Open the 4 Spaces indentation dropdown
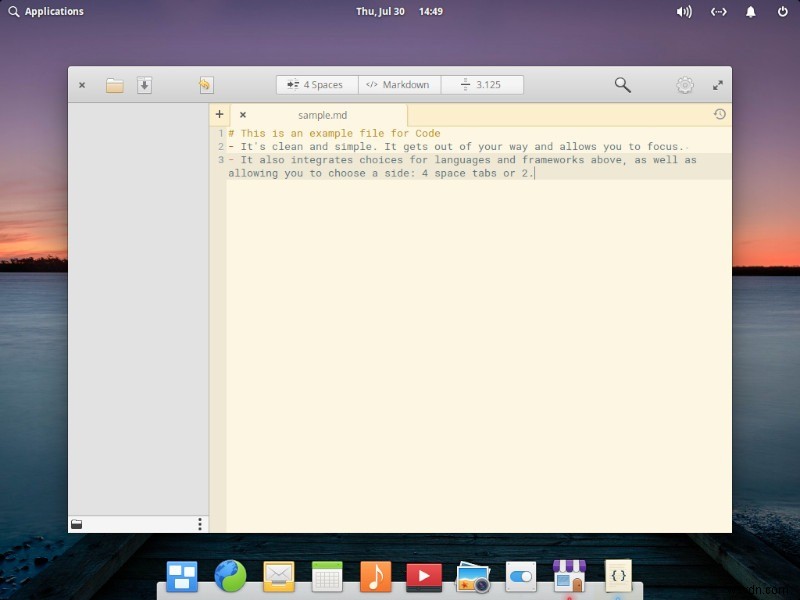Viewport: 800px width, 600px height. tap(316, 84)
